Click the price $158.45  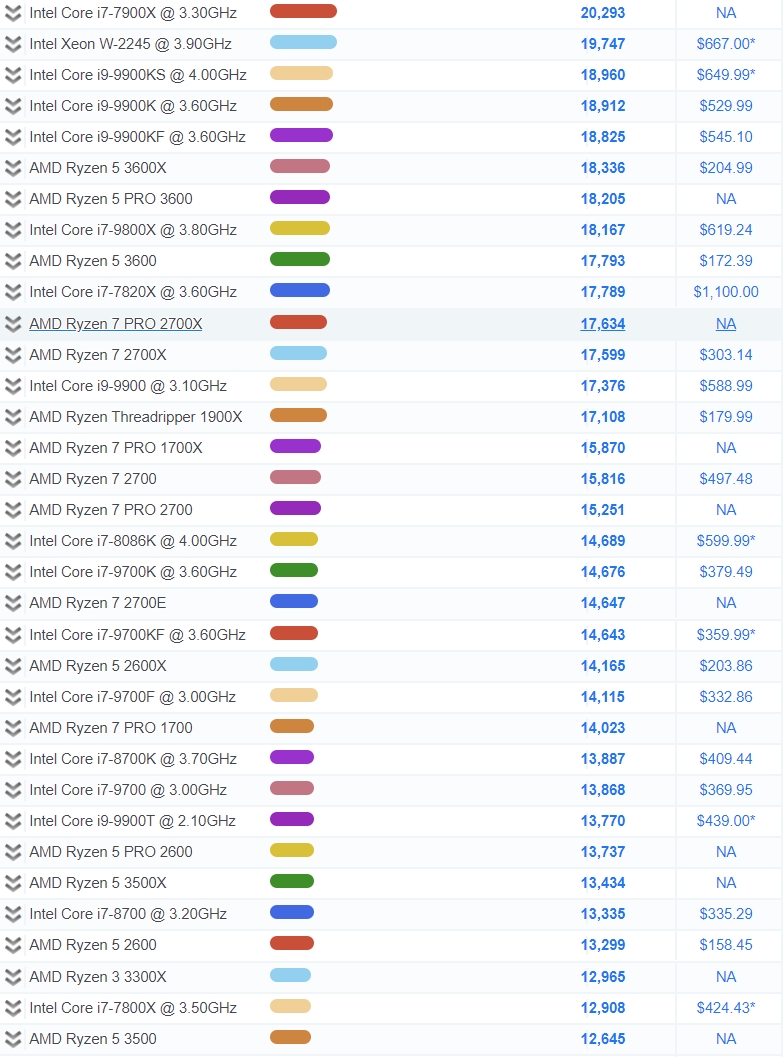(726, 945)
